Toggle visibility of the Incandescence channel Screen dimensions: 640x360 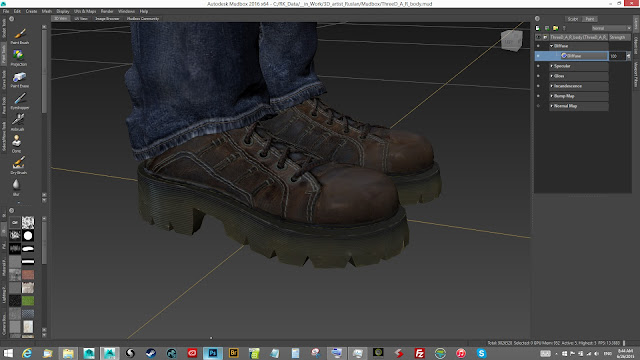click(538, 86)
